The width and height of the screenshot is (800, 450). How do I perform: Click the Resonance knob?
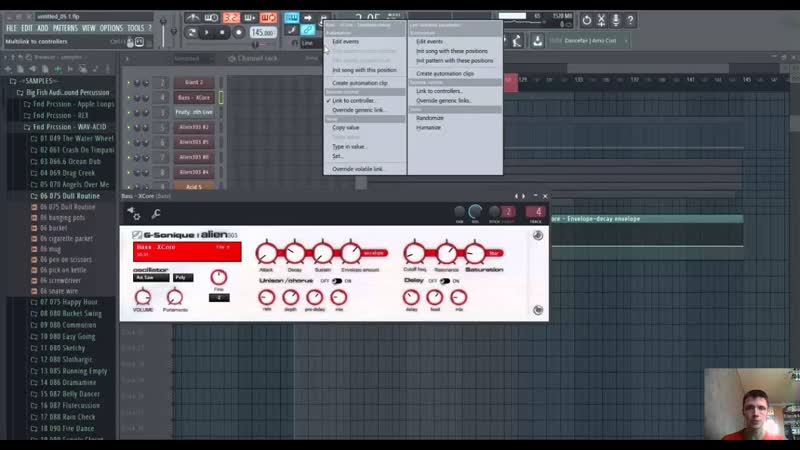(446, 253)
